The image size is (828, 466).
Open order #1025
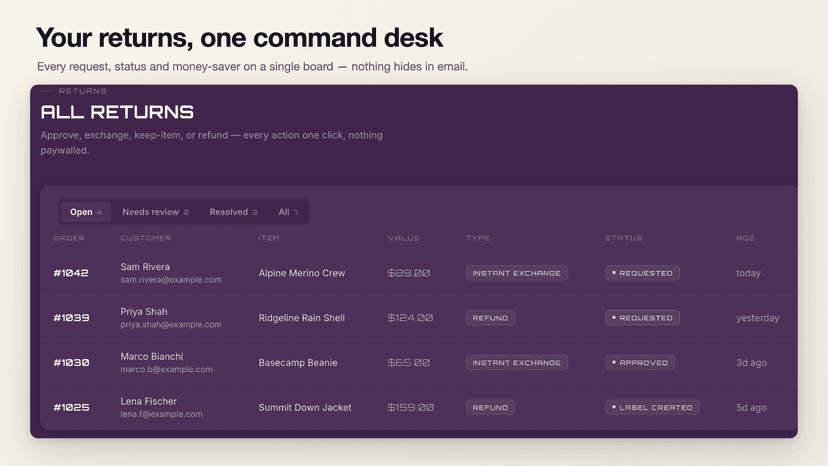[71, 408]
